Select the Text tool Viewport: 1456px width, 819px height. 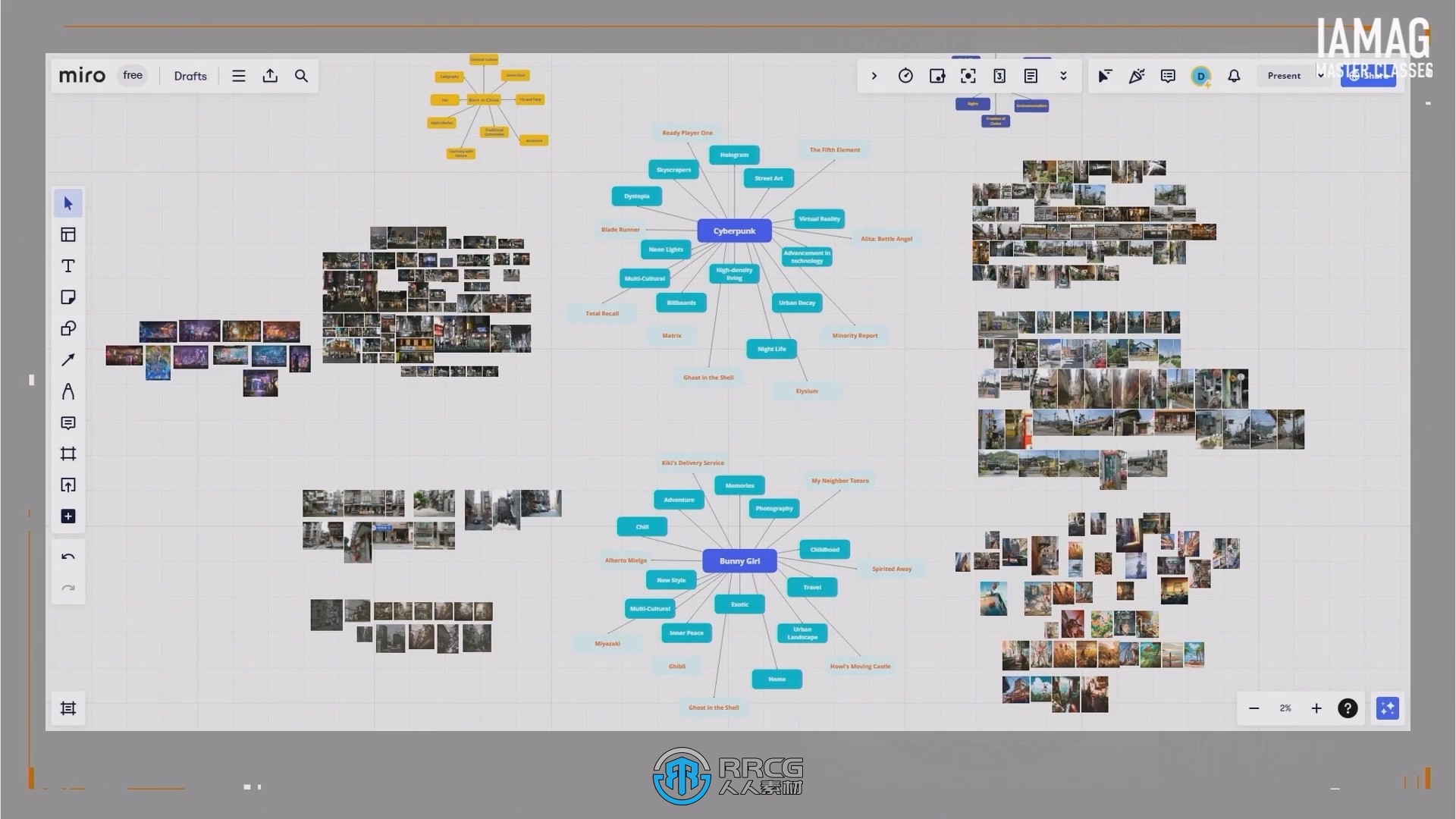(x=68, y=266)
